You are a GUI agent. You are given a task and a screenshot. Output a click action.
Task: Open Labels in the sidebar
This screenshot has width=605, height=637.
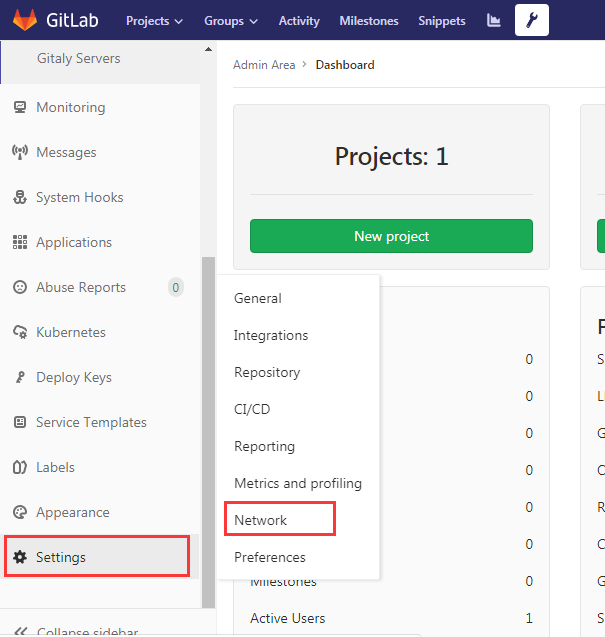point(55,467)
